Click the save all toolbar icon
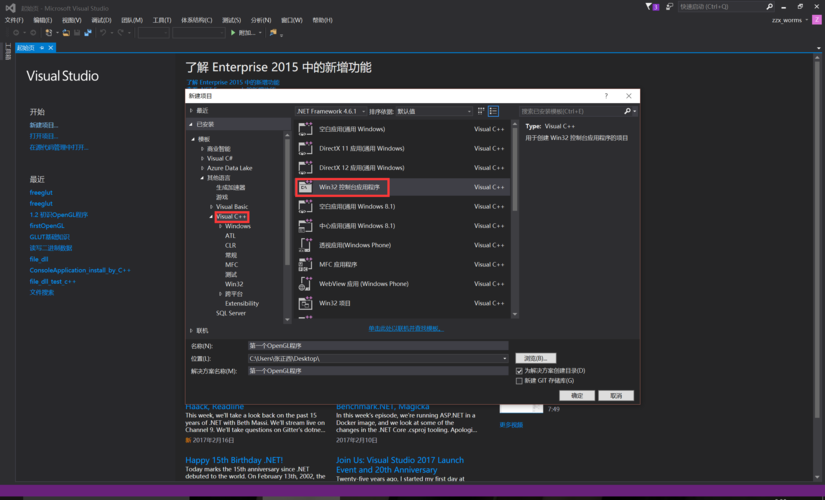 (88, 33)
